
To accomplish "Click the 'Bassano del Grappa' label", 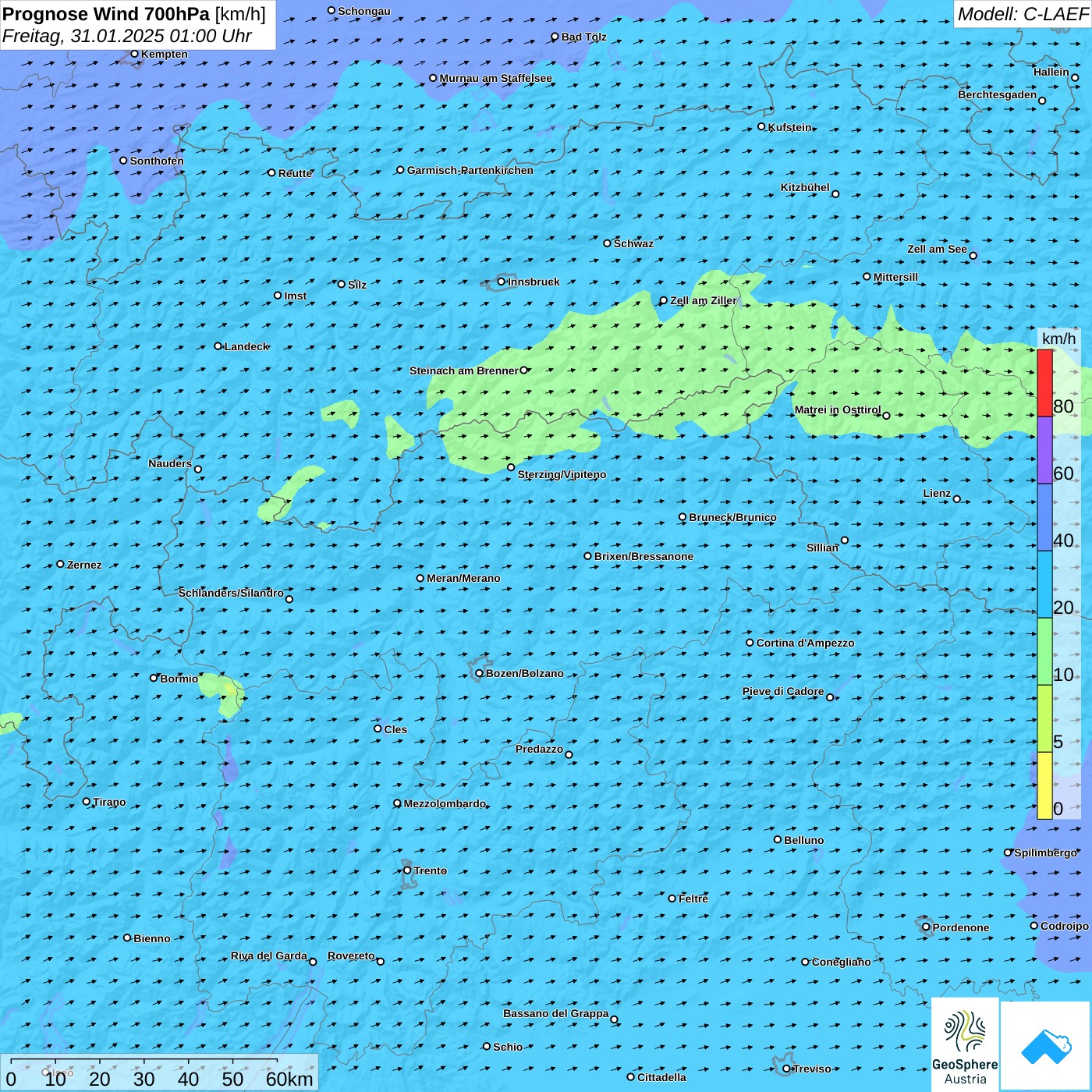I will click(556, 1013).
